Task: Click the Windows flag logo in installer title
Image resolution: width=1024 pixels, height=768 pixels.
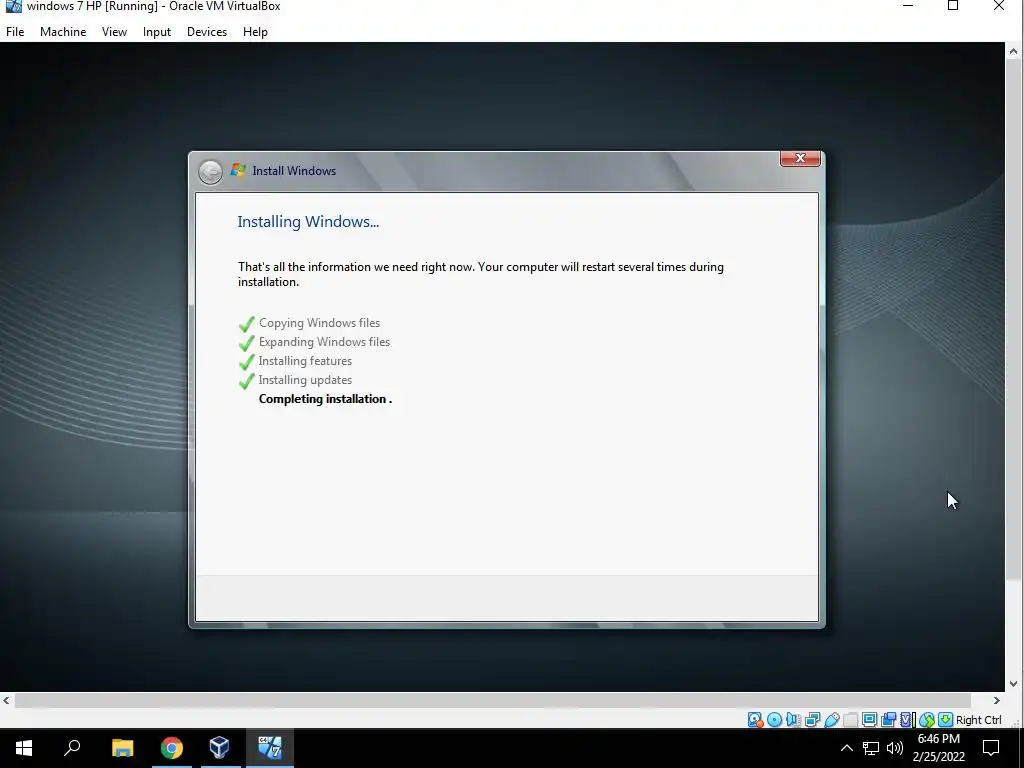Action: tap(238, 170)
